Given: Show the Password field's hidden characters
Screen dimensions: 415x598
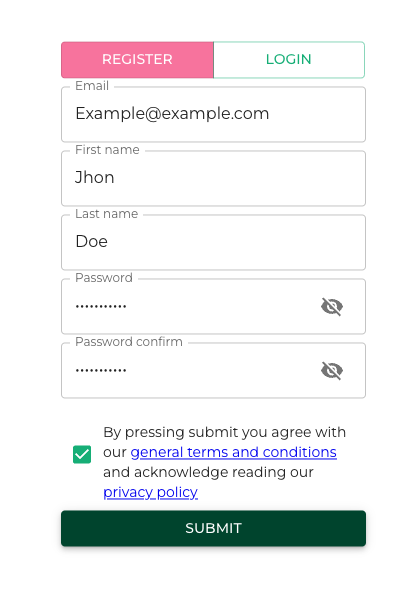Looking at the screenshot, I should tap(332, 307).
